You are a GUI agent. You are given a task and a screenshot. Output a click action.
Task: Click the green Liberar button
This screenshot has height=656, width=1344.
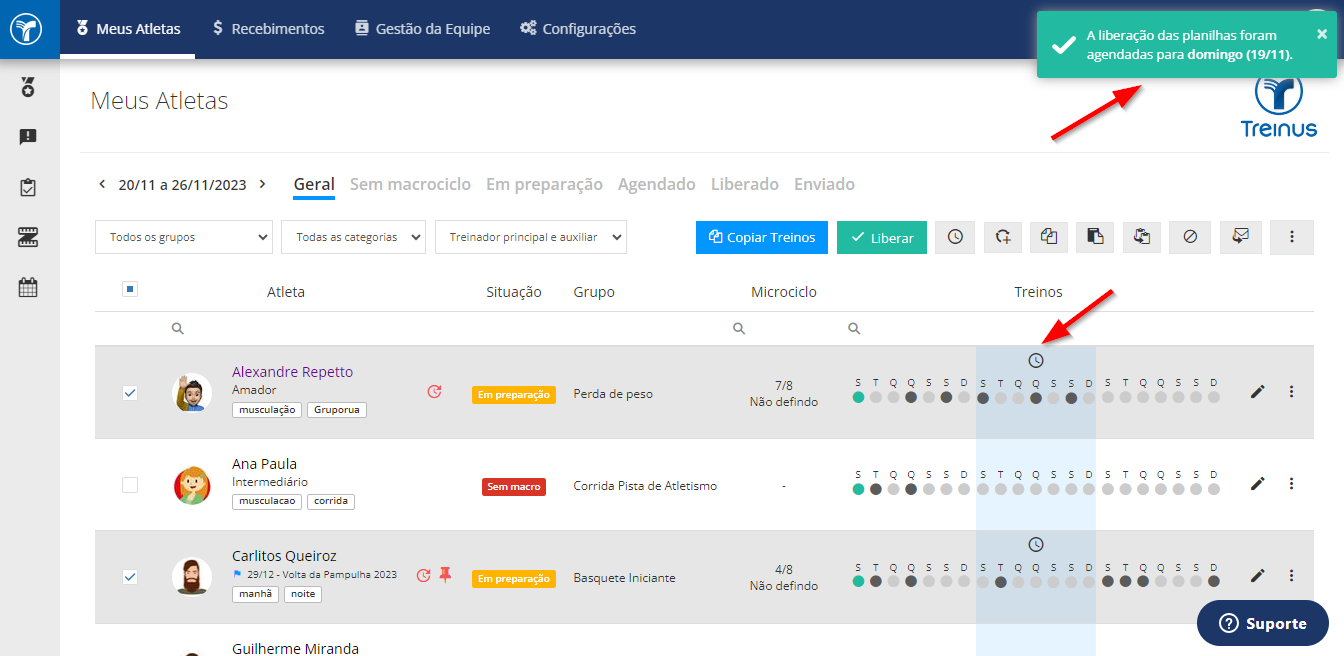point(882,237)
